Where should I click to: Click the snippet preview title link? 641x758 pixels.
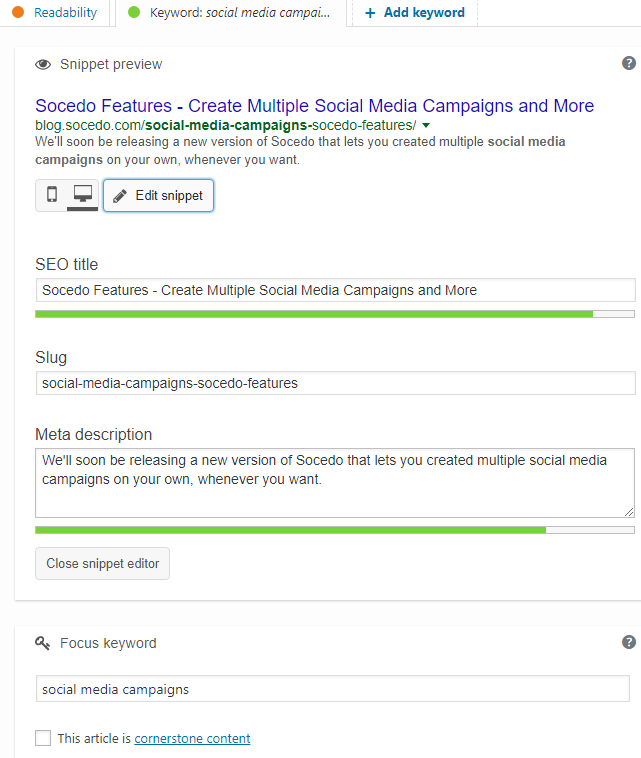tap(315, 105)
